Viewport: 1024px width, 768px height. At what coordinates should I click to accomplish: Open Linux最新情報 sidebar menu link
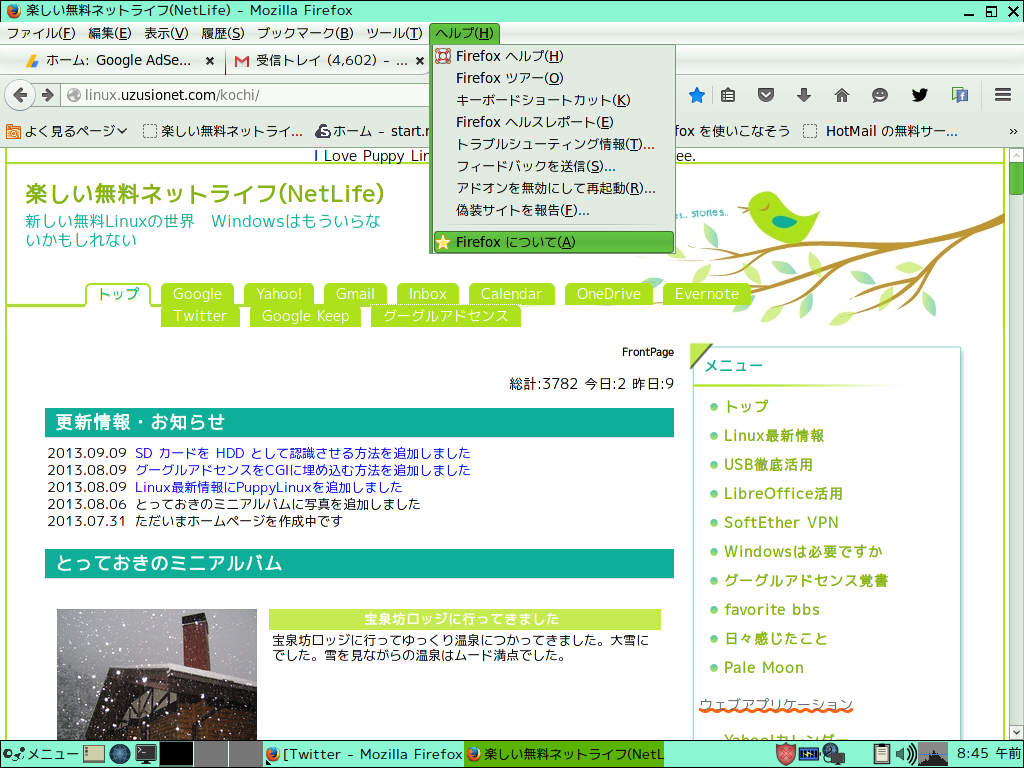774,436
